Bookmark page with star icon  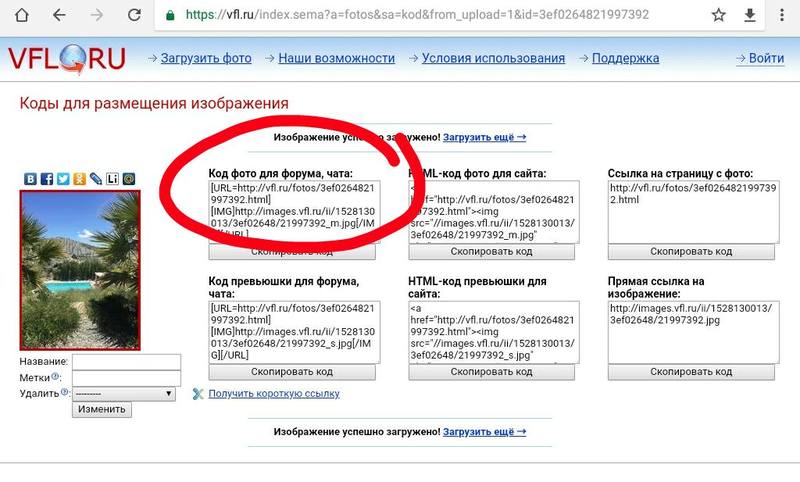pos(719,16)
